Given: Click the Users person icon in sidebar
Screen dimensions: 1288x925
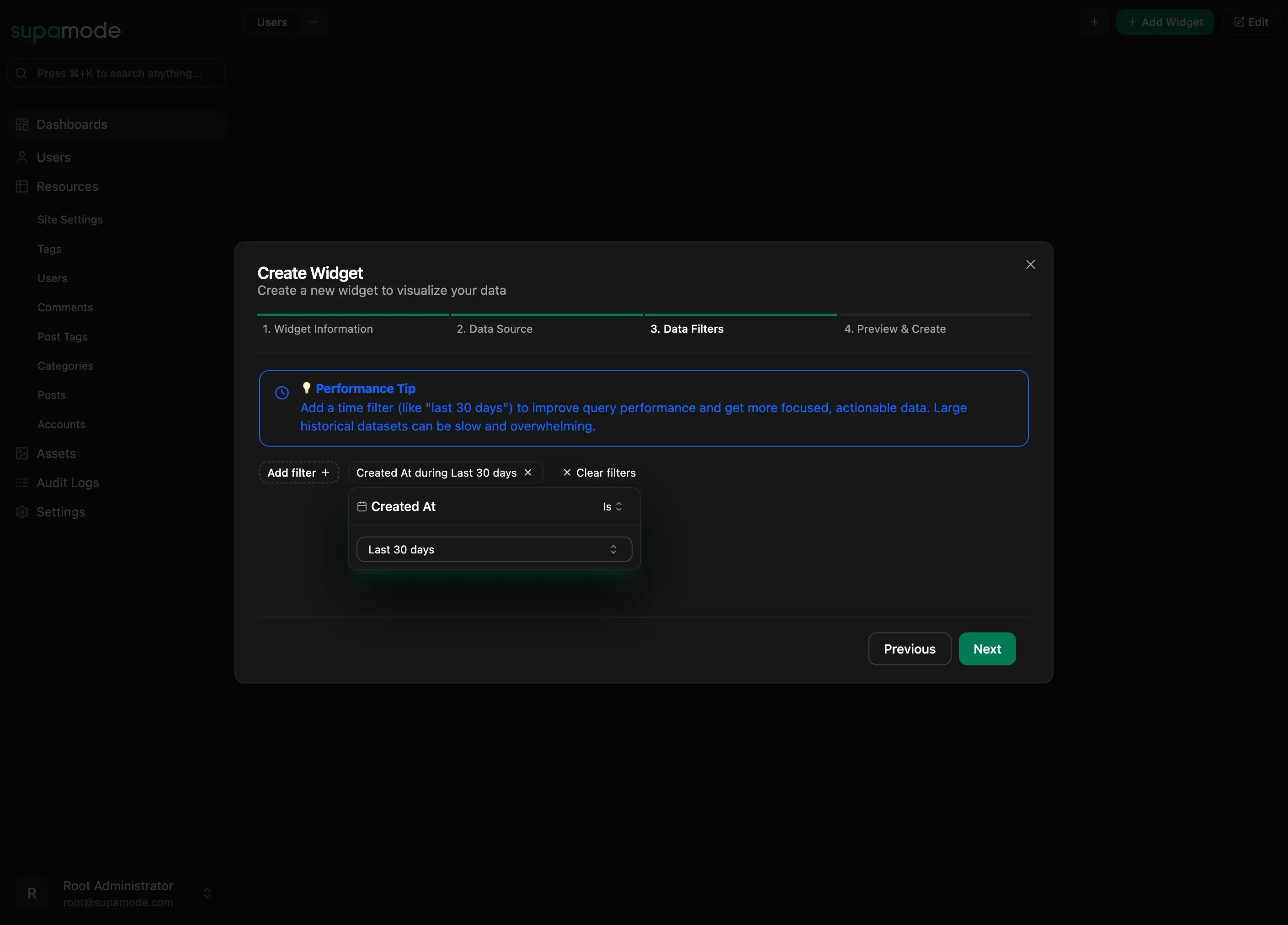Looking at the screenshot, I should [21, 157].
